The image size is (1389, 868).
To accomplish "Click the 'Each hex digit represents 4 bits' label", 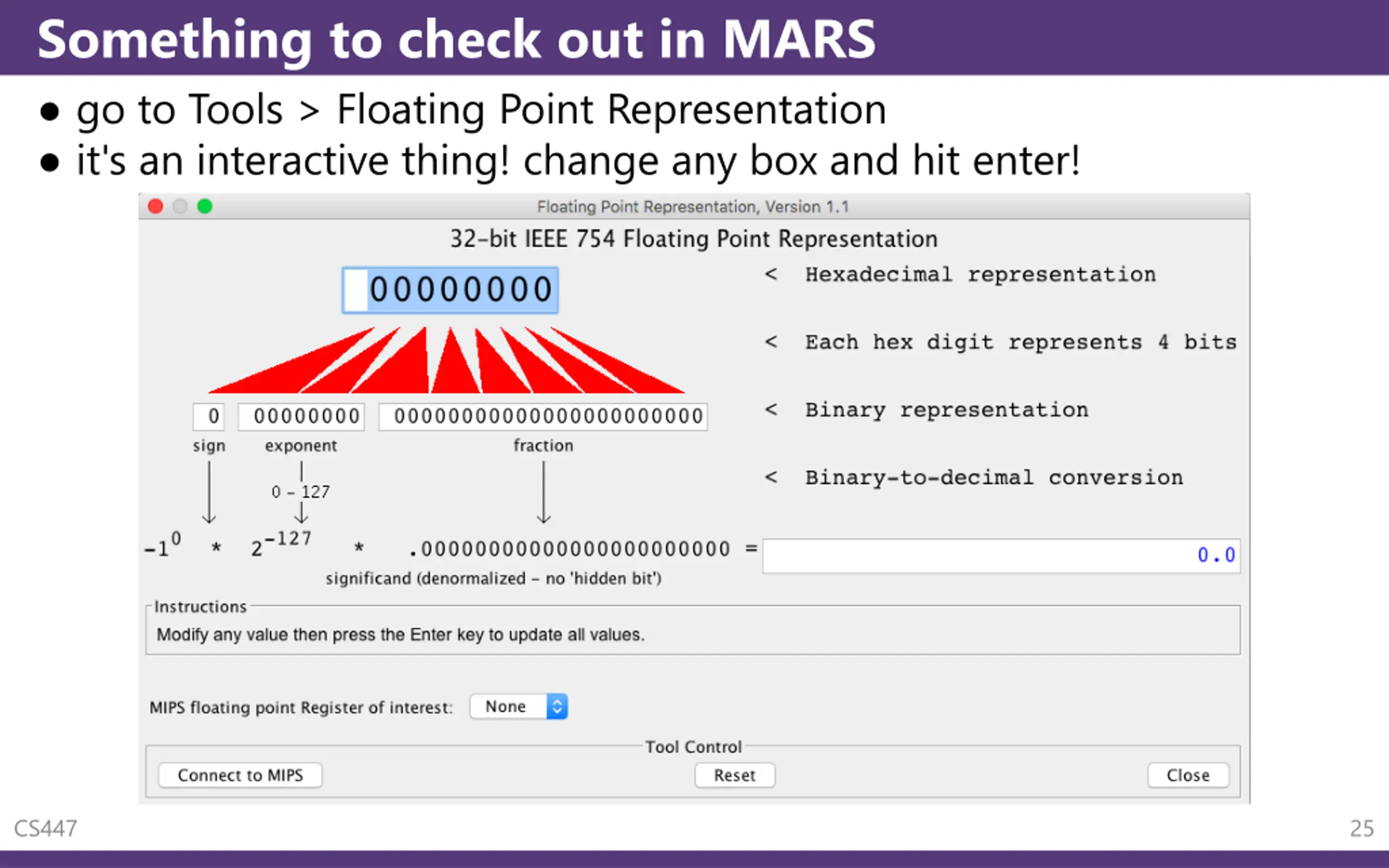I will point(1021,342).
